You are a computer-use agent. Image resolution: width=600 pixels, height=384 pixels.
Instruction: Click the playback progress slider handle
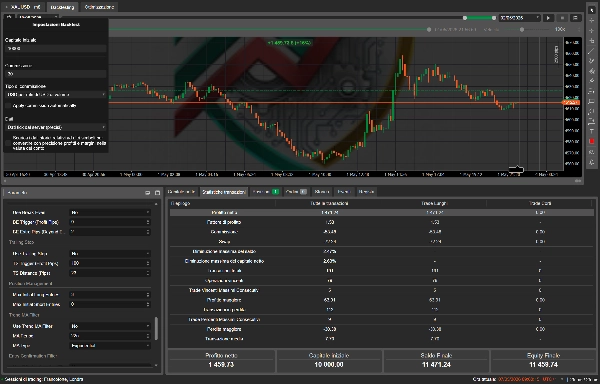429,29
